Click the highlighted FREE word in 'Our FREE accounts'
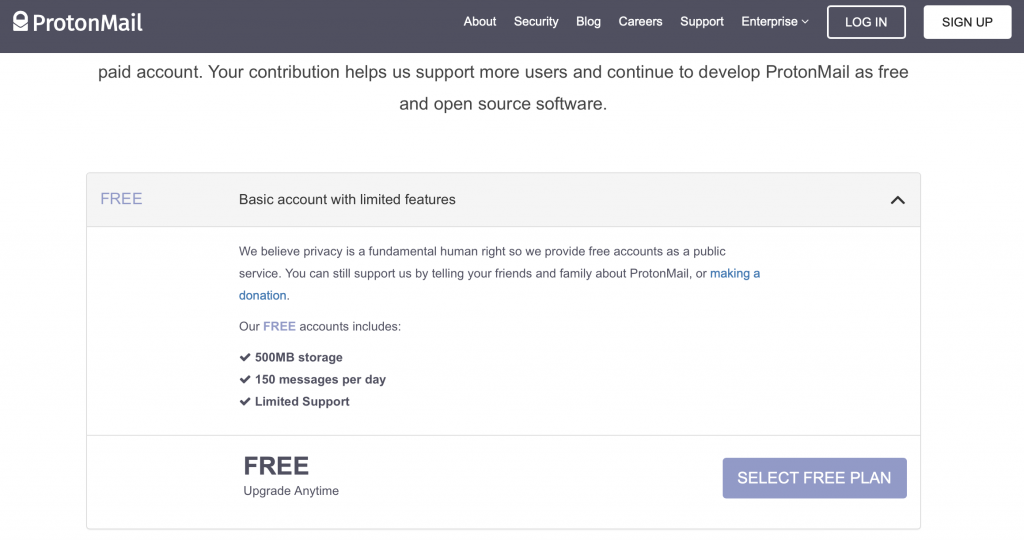The width and height of the screenshot is (1024, 540). 279,326
